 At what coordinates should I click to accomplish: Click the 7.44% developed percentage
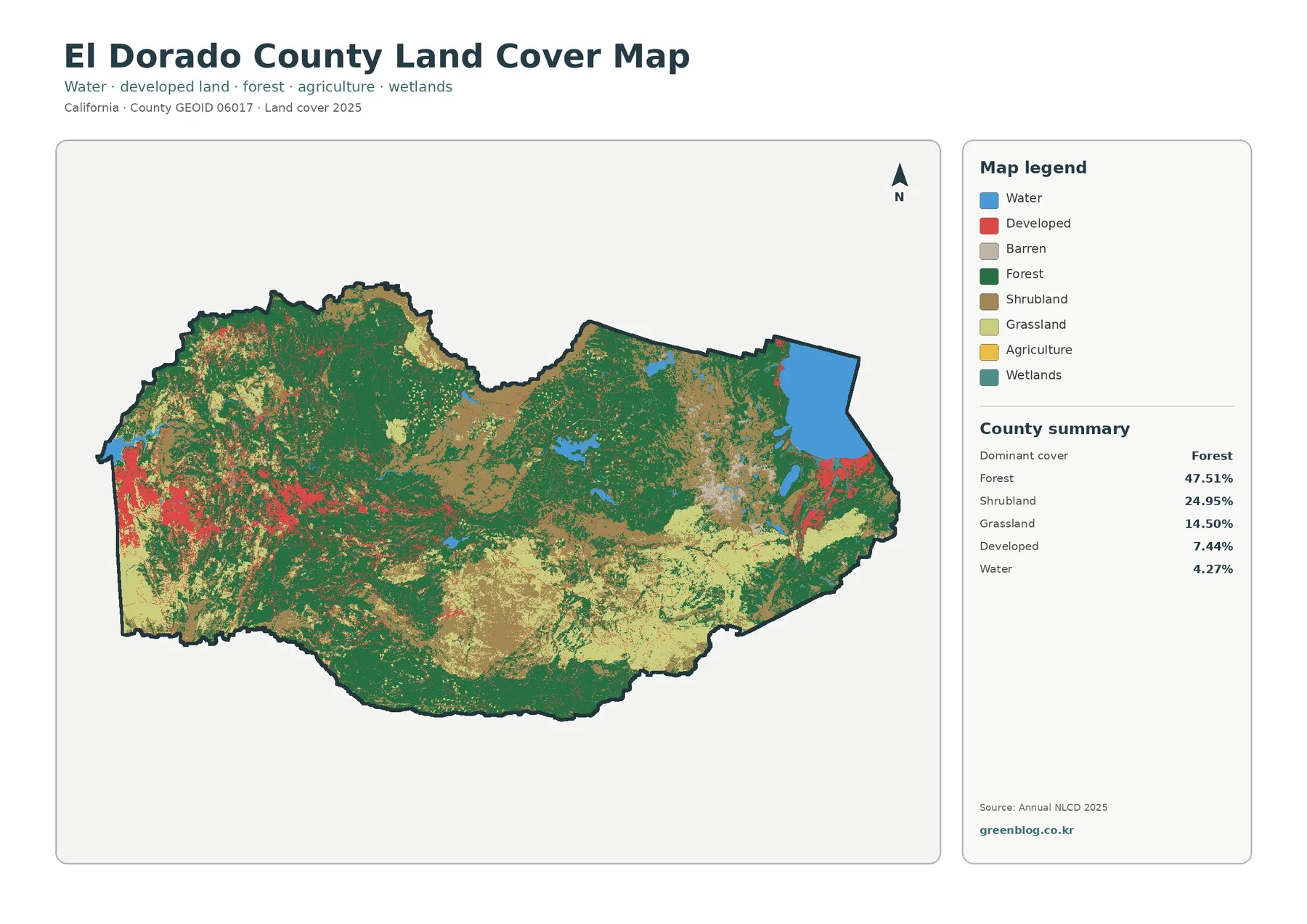[x=1213, y=546]
